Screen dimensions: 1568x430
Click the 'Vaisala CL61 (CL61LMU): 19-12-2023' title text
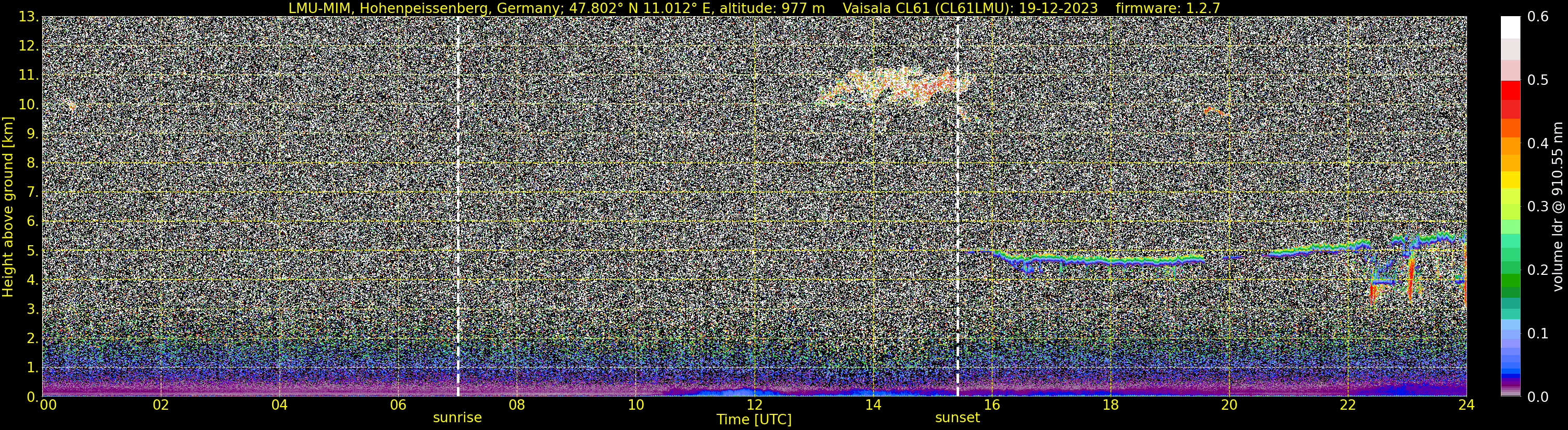tap(970, 8)
